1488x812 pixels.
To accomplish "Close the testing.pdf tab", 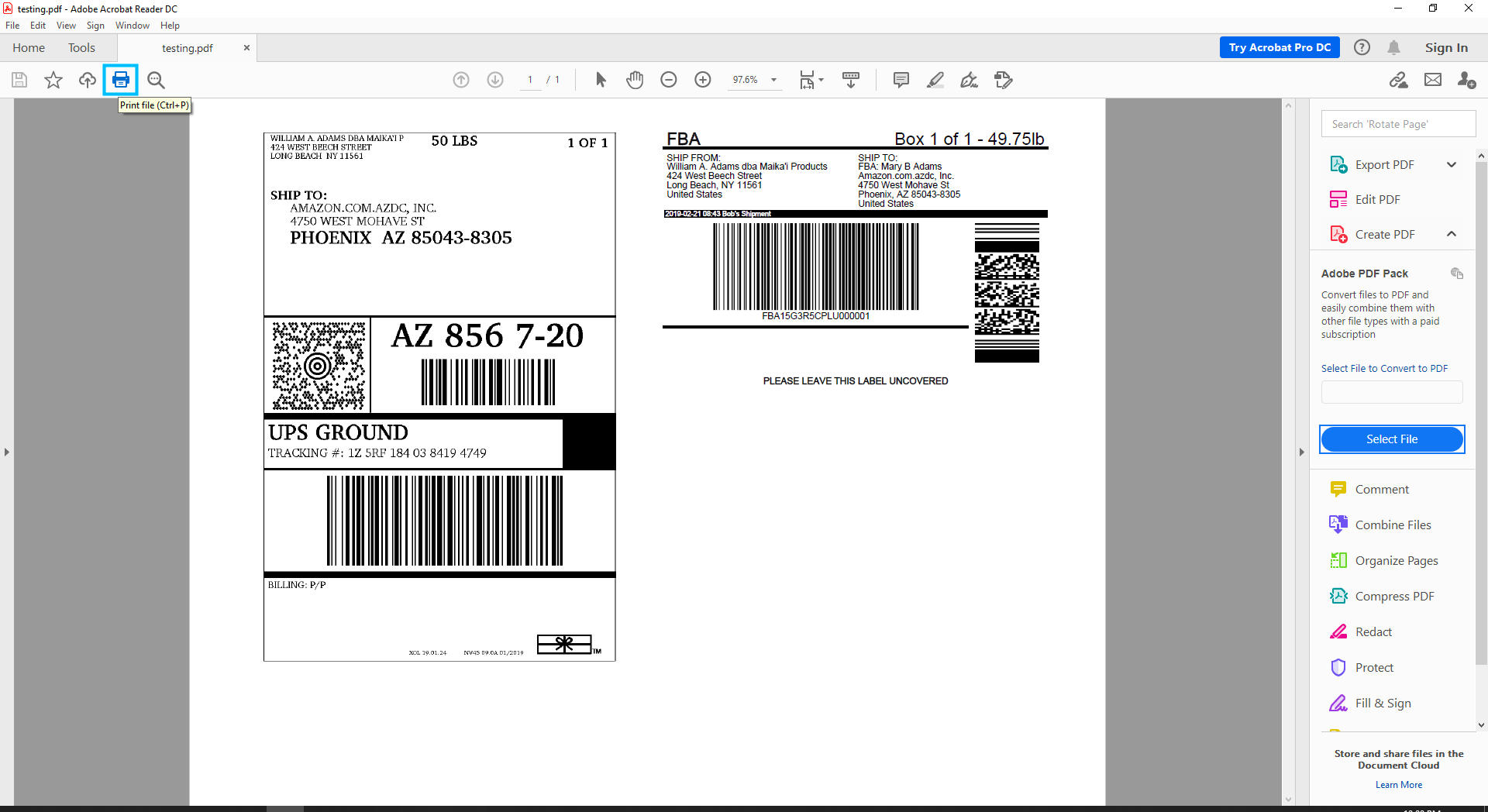I will click(246, 47).
